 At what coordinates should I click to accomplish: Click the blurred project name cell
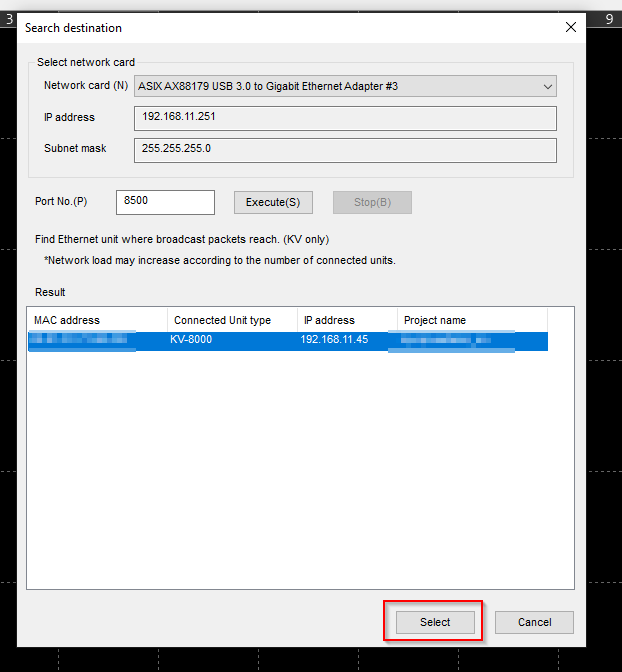point(451,341)
